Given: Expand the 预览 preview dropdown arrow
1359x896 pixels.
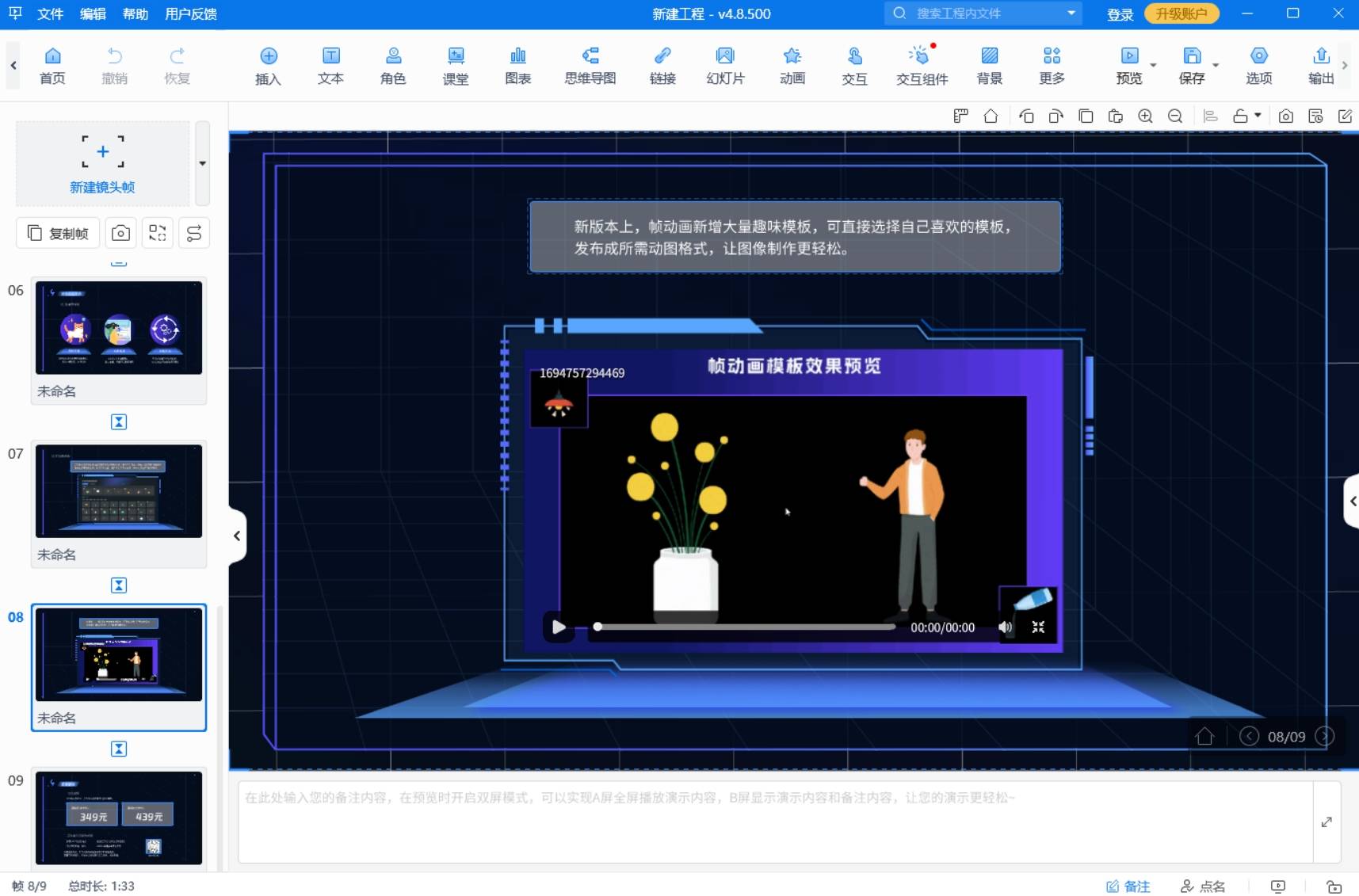Looking at the screenshot, I should (1153, 65).
